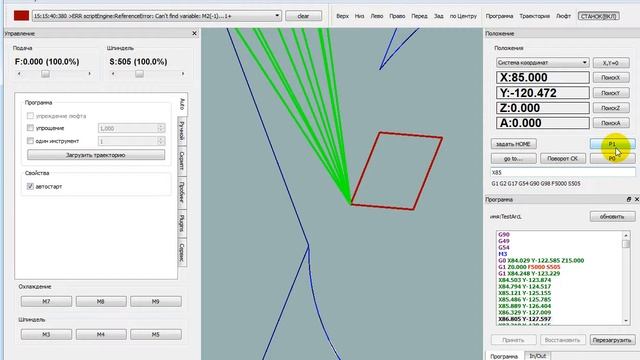Click the задать HOME button
This screenshot has height=360, width=640.
tap(513, 144)
